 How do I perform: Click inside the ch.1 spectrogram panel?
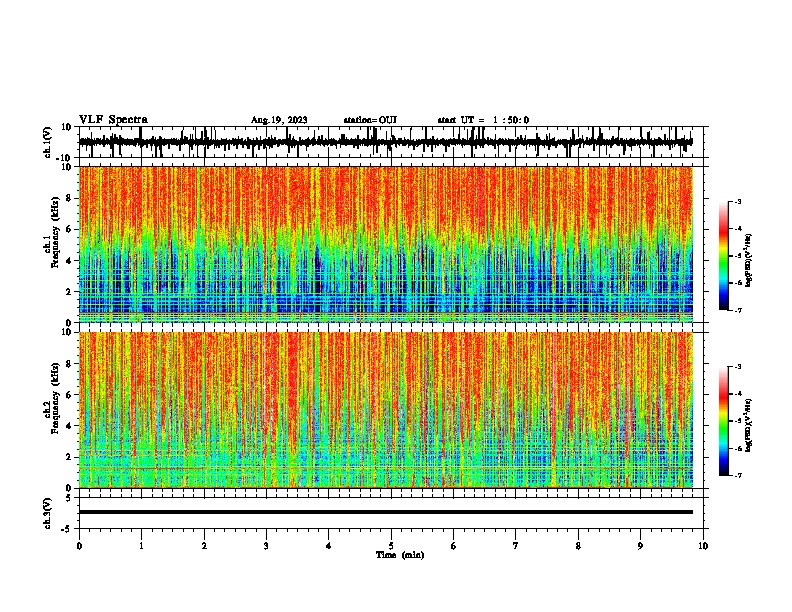pos(386,244)
